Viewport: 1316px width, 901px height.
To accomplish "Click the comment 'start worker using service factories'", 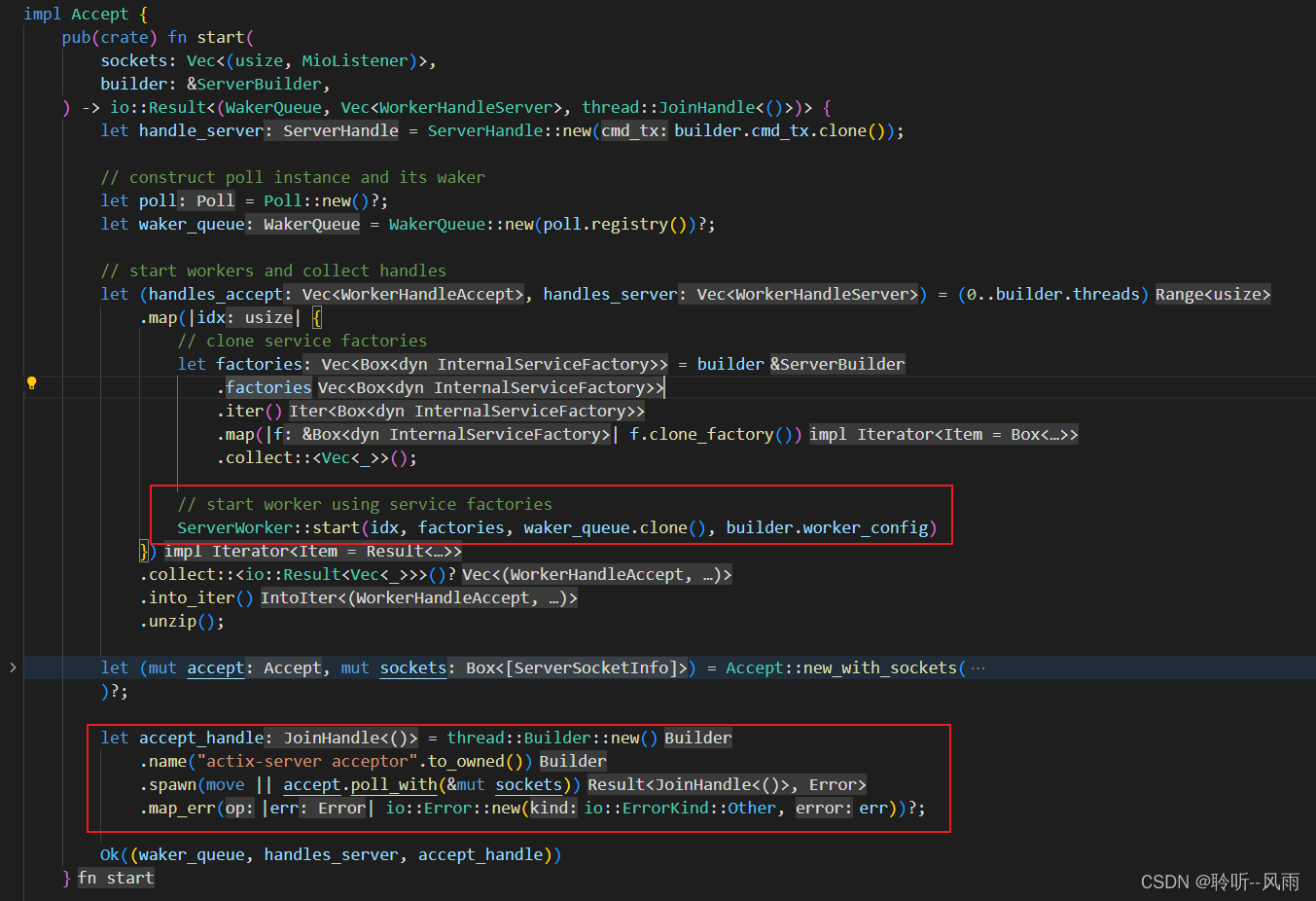I will 378,504.
